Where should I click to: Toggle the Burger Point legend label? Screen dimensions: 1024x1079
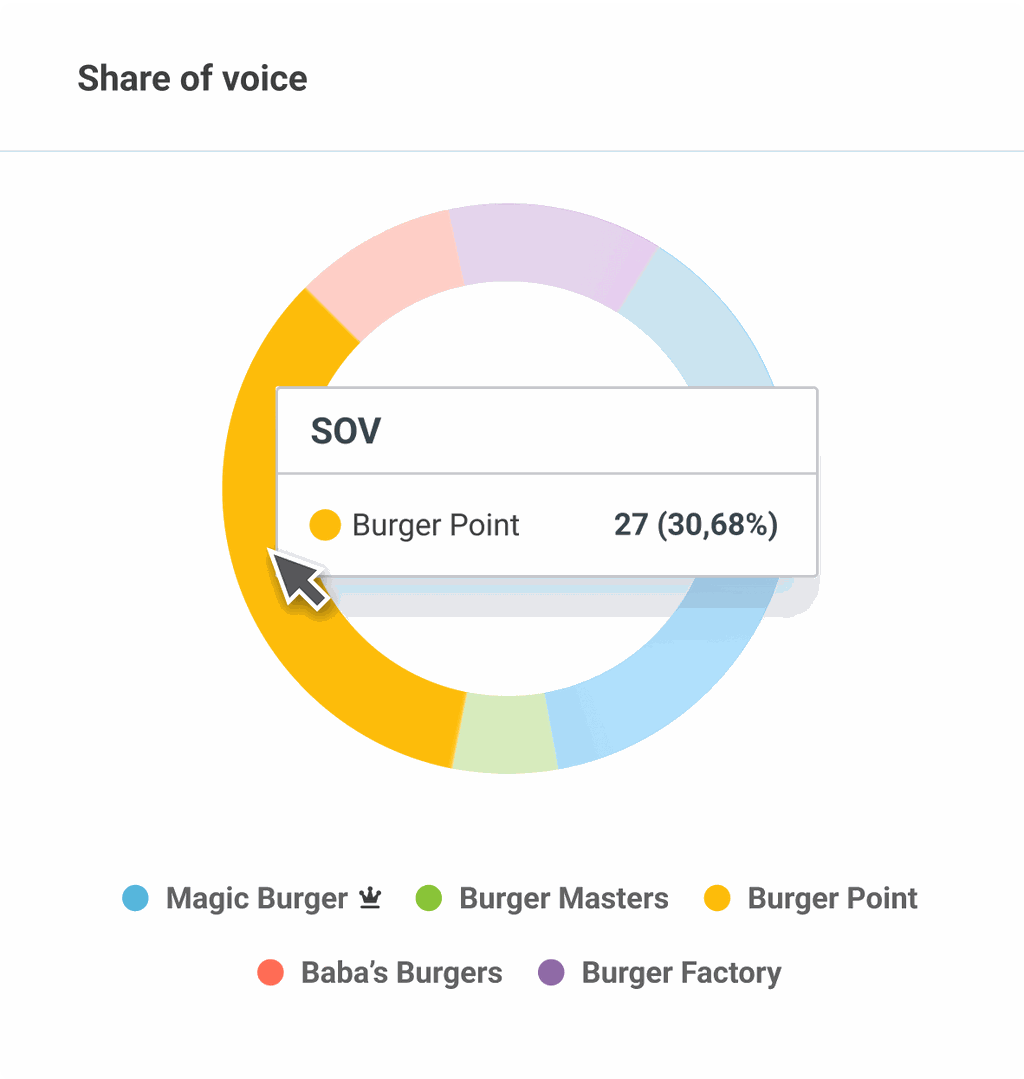(x=832, y=898)
